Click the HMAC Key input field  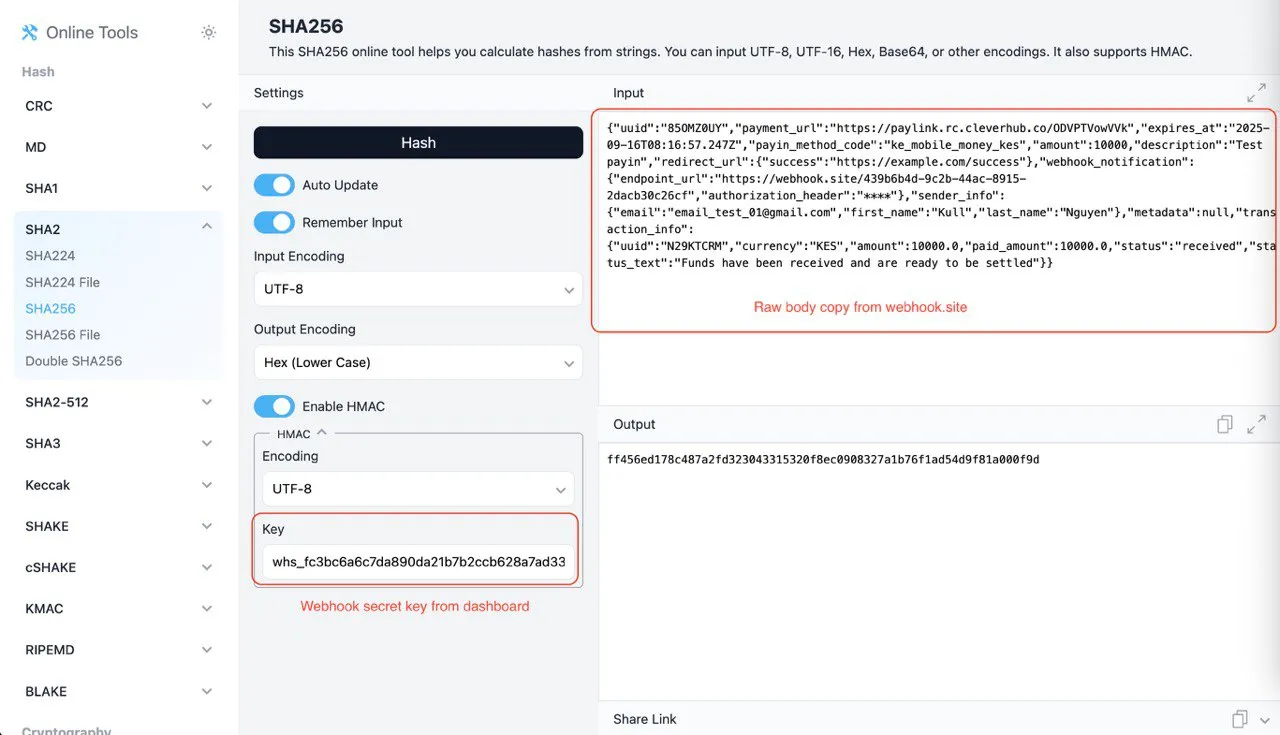point(417,561)
